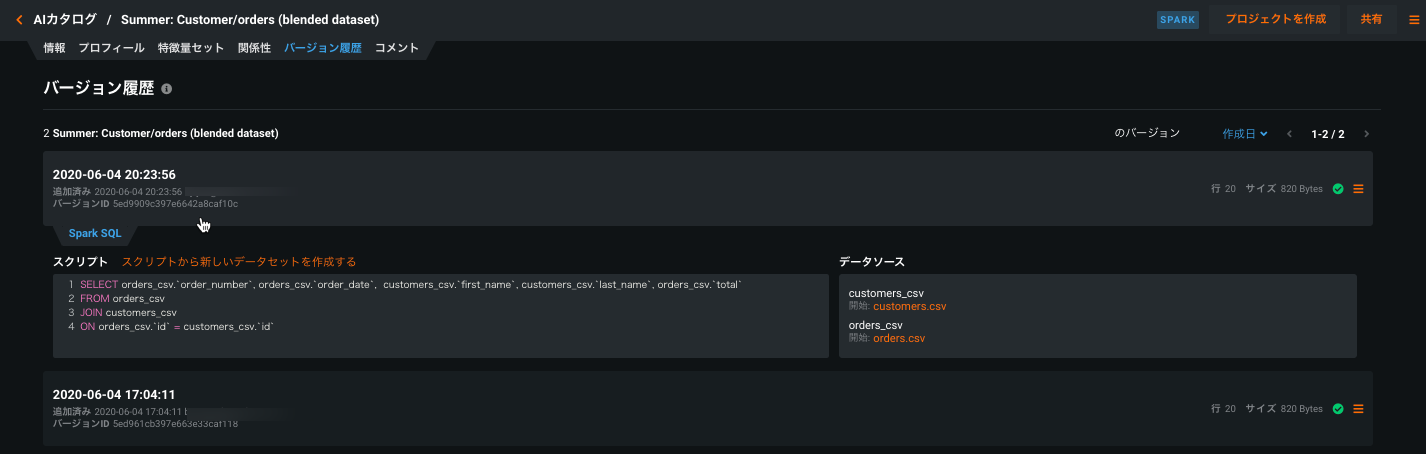Open the 作成日 sort dropdown
The width and height of the screenshot is (1426, 454).
click(1244, 134)
